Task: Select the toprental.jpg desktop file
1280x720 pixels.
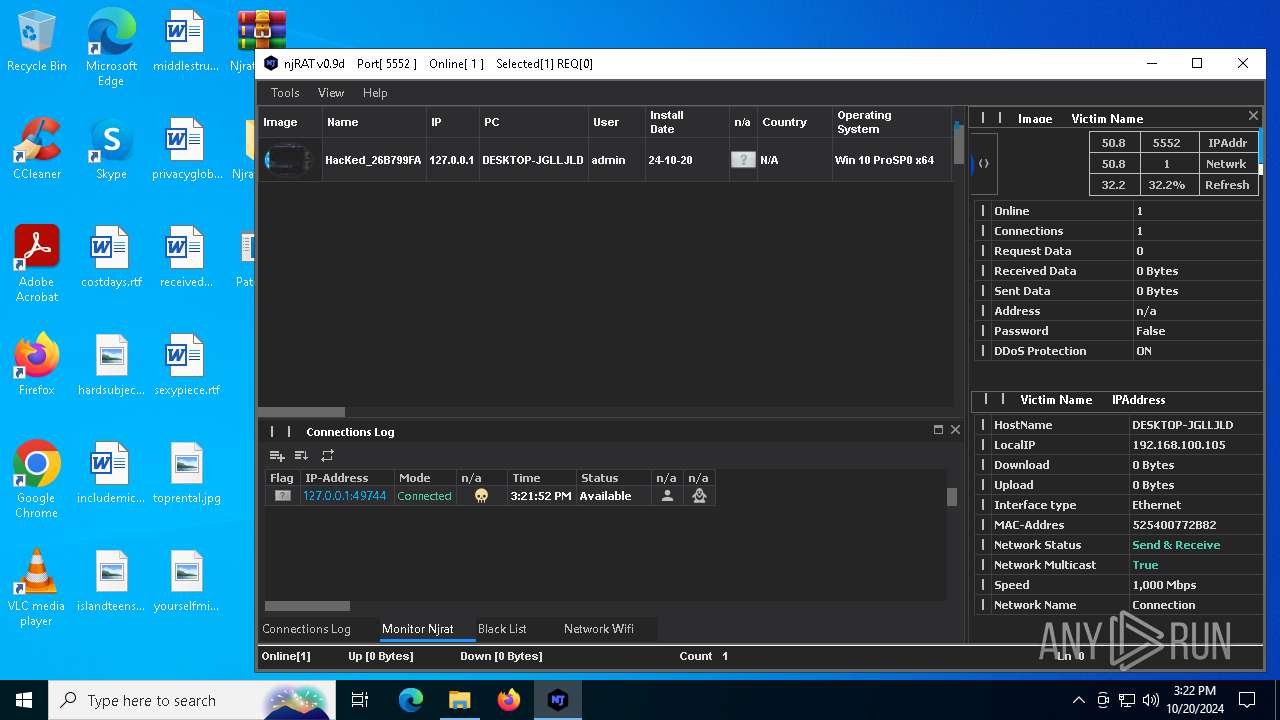Action: 186,474
